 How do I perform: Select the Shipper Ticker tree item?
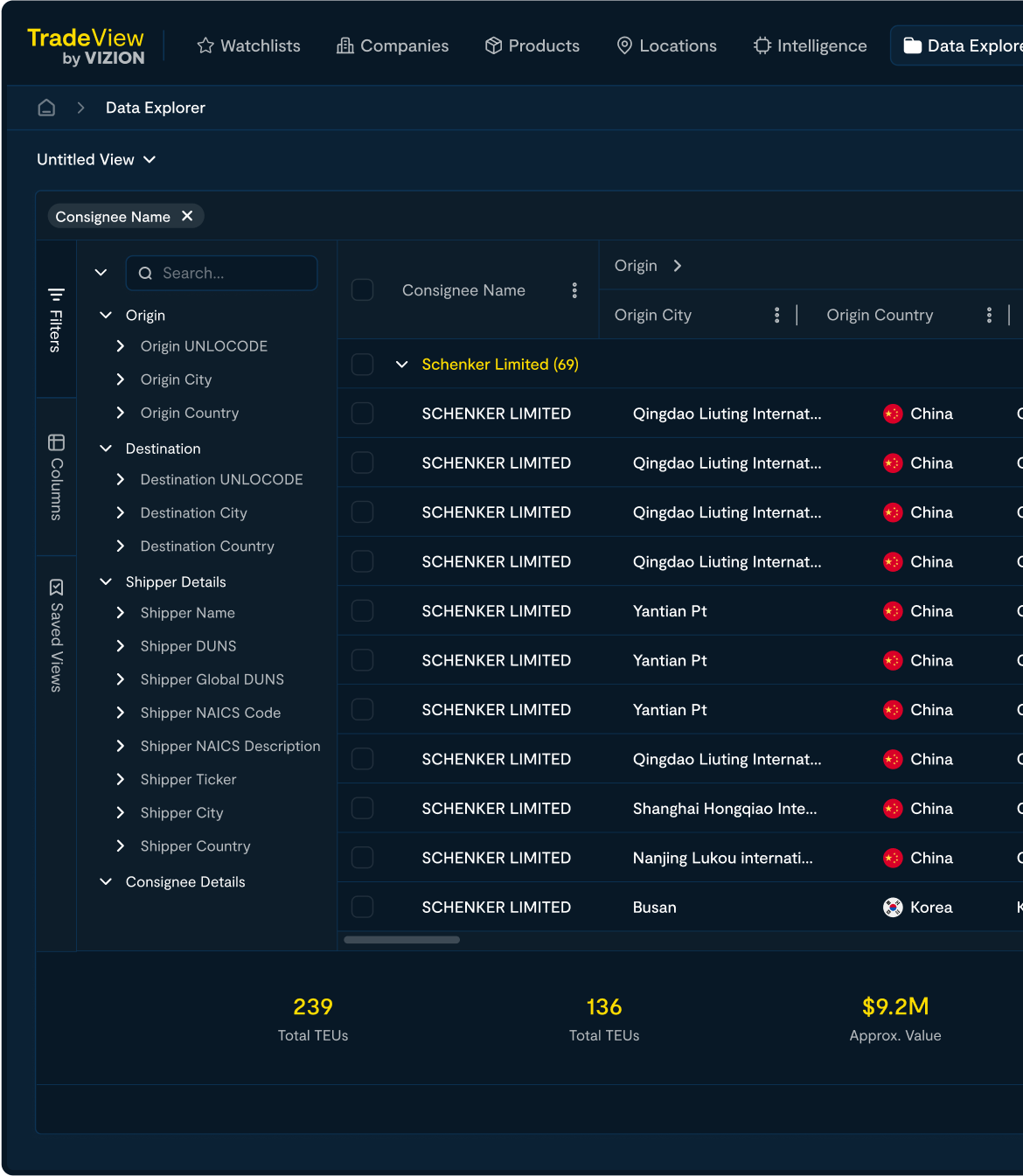[188, 779]
